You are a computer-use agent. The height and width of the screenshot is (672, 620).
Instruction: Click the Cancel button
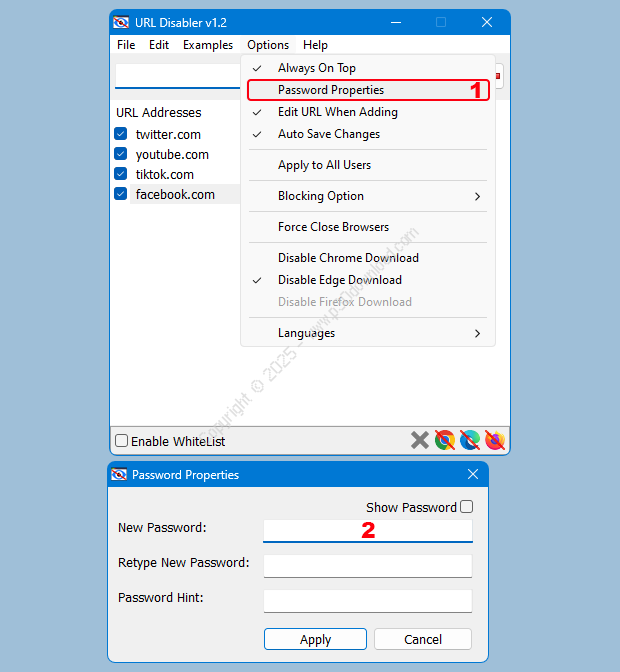tap(423, 639)
